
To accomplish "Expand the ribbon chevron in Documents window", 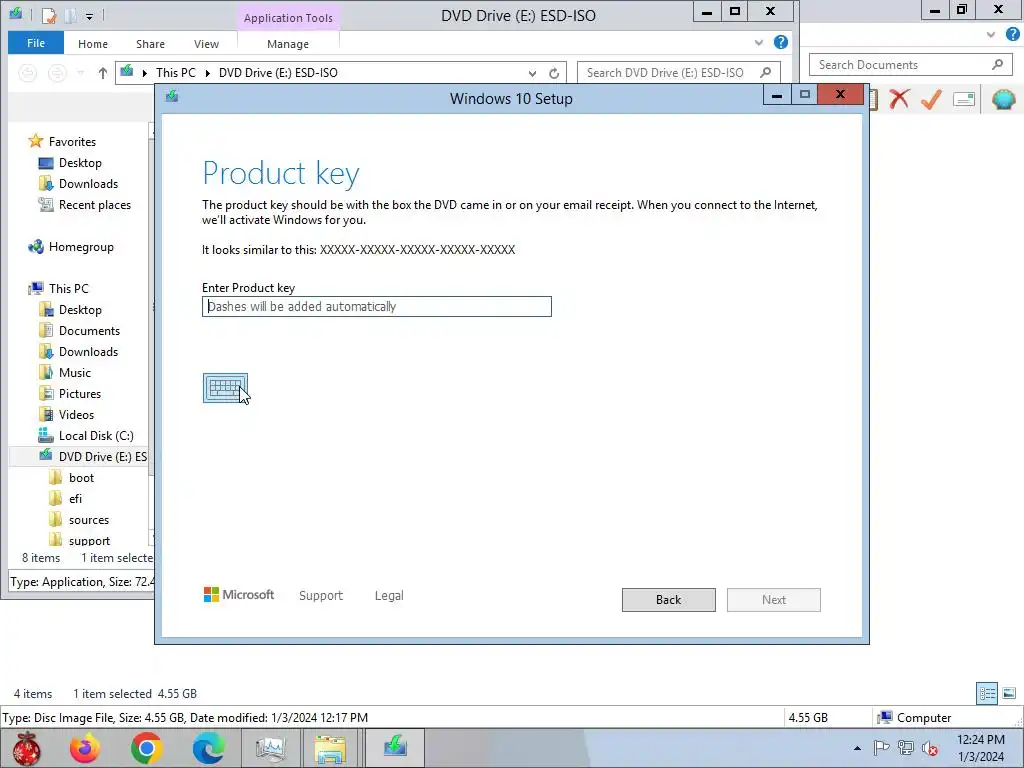I will tap(991, 35).
